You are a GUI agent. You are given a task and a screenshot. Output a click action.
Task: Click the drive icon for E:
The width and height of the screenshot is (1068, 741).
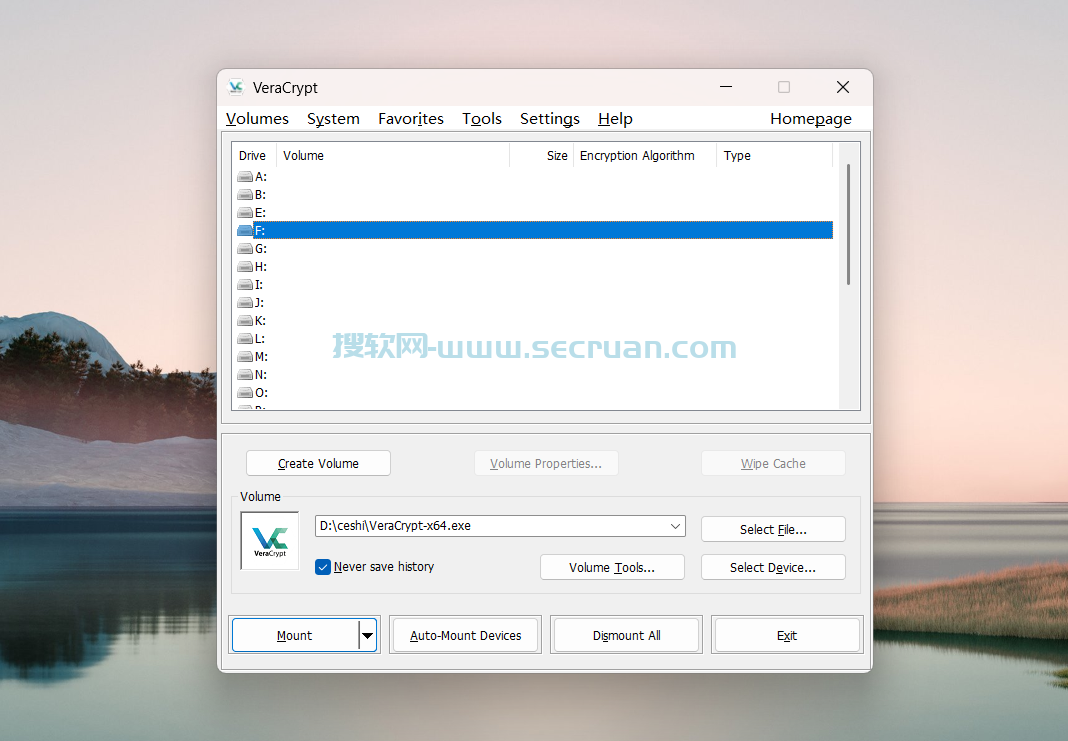pyautogui.click(x=245, y=212)
